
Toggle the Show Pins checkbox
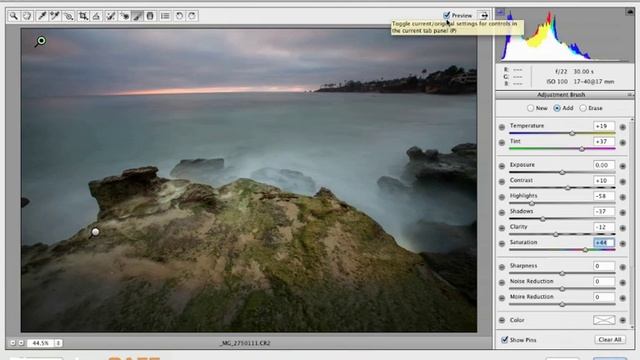(x=505, y=340)
